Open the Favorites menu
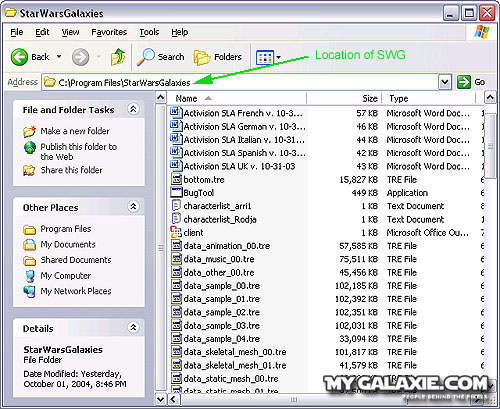Screen dimensions: 500x409 (x=109, y=32)
